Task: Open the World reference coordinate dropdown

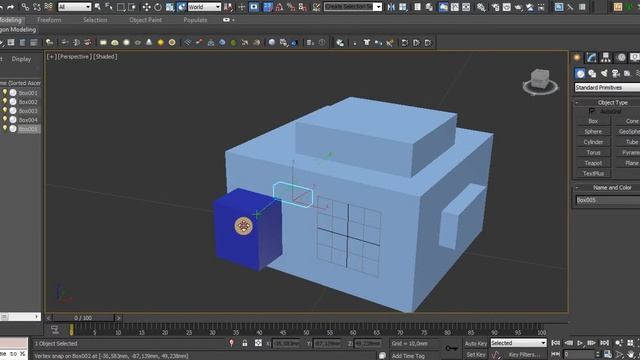Action: (x=204, y=7)
